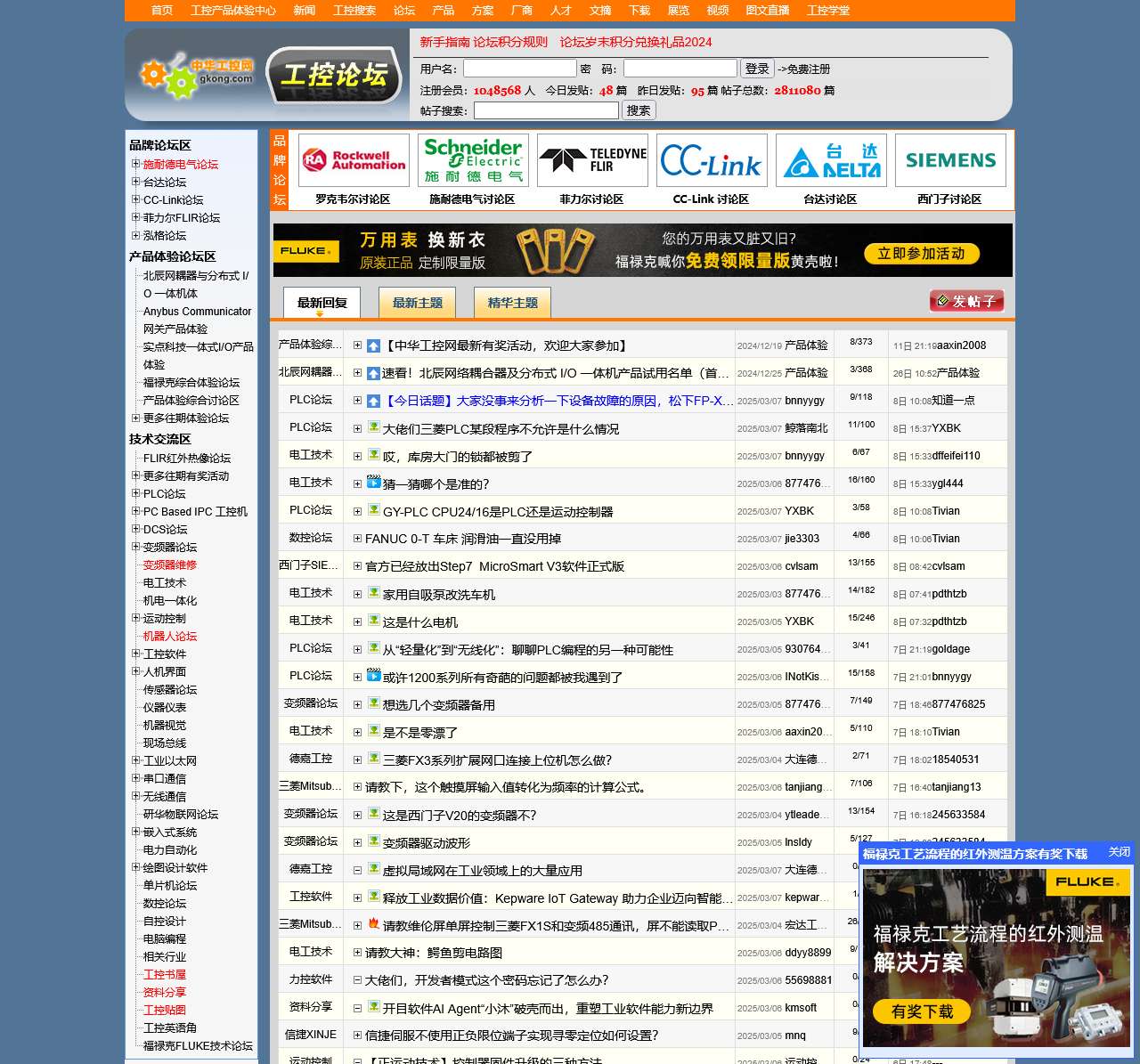Open 图文直播 in the top navigation

[768, 11]
